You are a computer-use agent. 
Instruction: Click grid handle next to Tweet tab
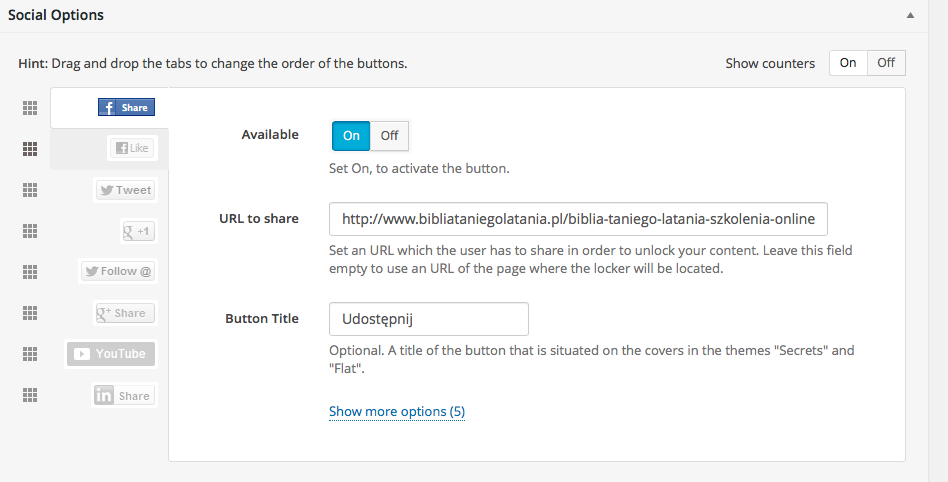click(x=30, y=190)
